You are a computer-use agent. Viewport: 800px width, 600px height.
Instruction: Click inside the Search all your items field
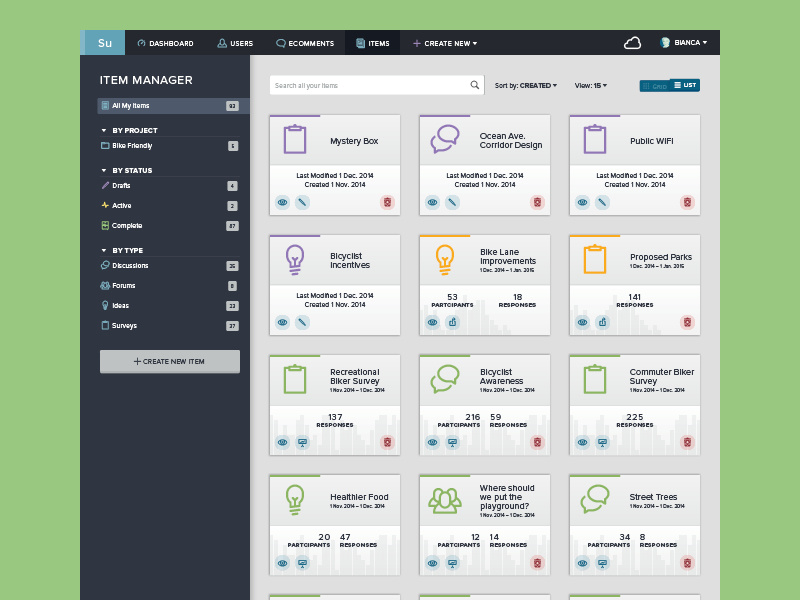pyautogui.click(x=370, y=85)
